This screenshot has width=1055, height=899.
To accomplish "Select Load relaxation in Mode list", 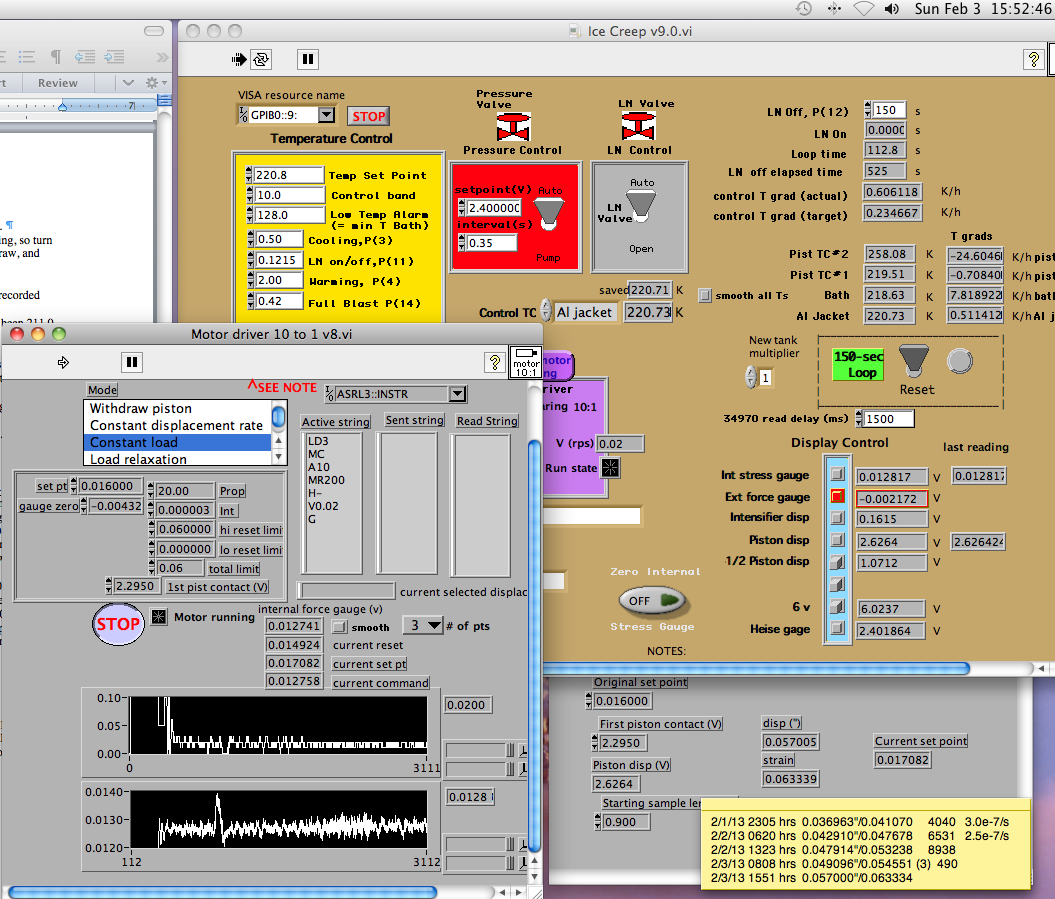I will pyautogui.click(x=138, y=460).
